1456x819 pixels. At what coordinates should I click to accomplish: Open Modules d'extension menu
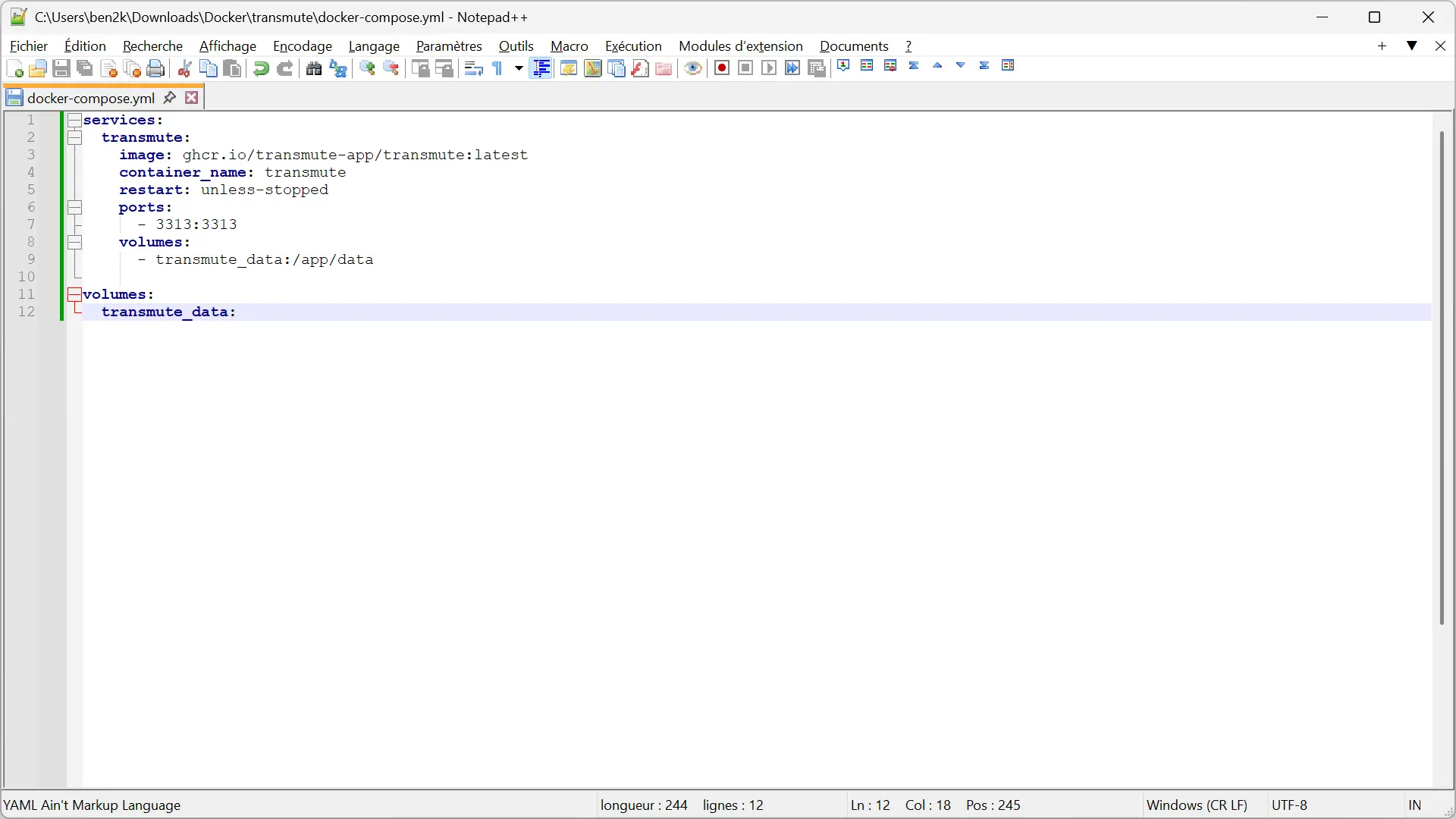[740, 46]
